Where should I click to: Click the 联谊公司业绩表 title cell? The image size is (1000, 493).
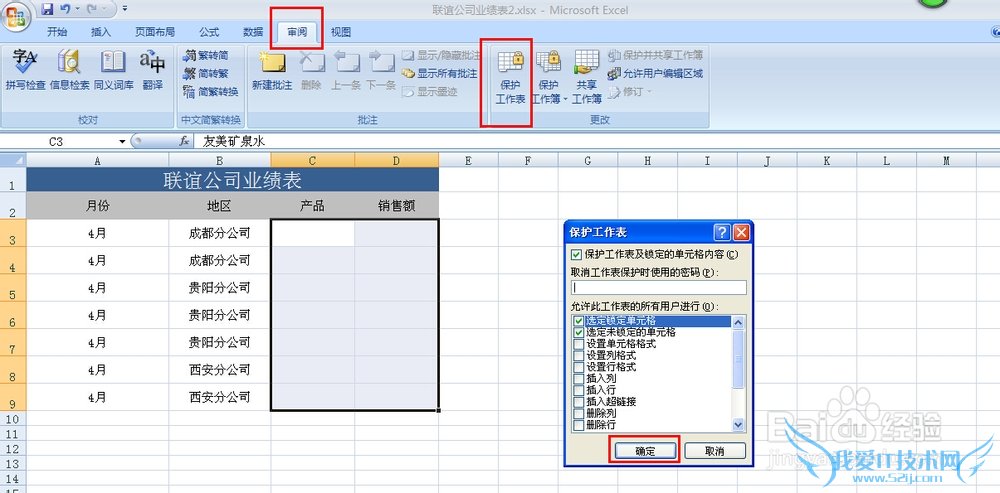point(233,180)
